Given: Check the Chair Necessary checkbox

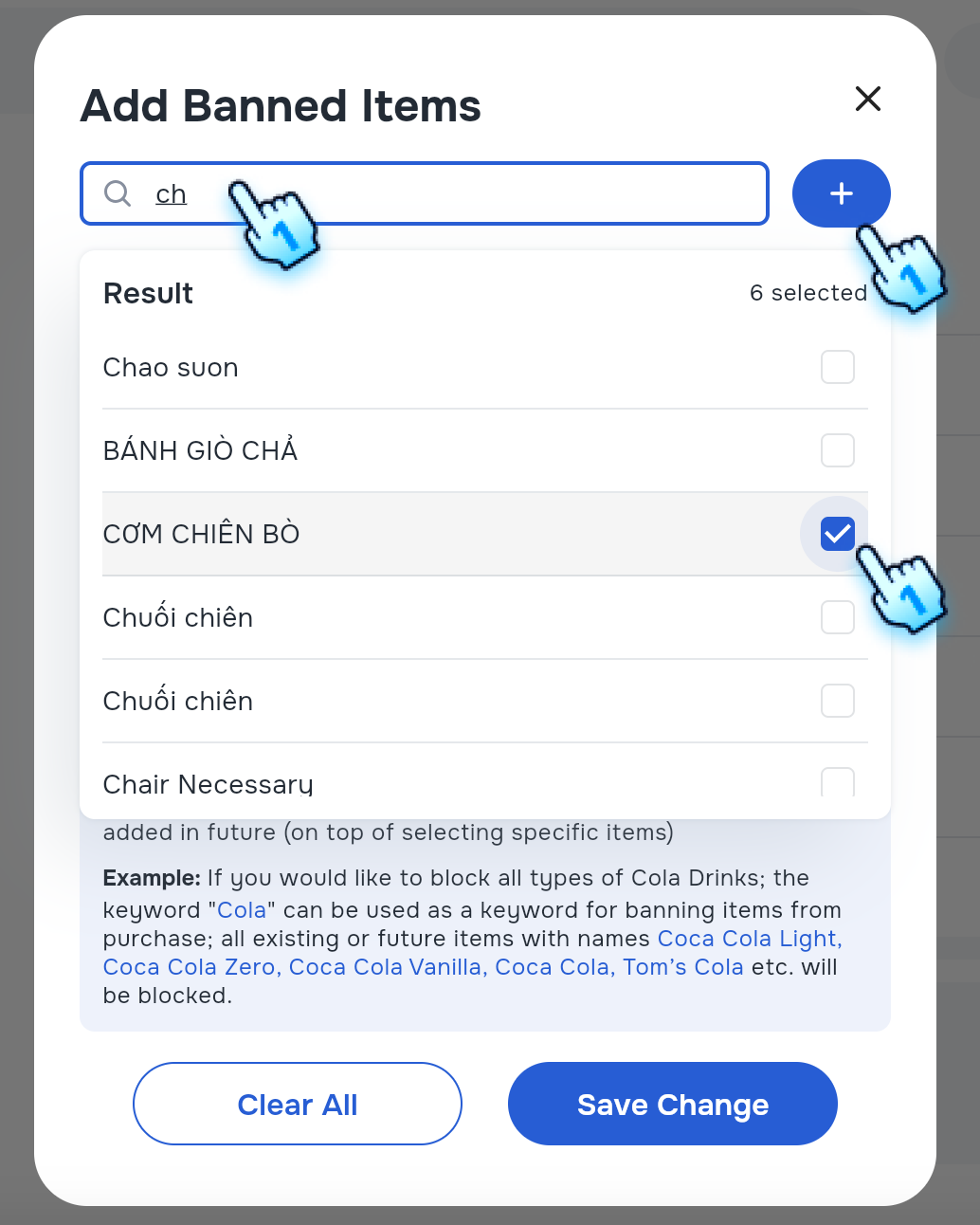Looking at the screenshot, I should (x=838, y=781).
